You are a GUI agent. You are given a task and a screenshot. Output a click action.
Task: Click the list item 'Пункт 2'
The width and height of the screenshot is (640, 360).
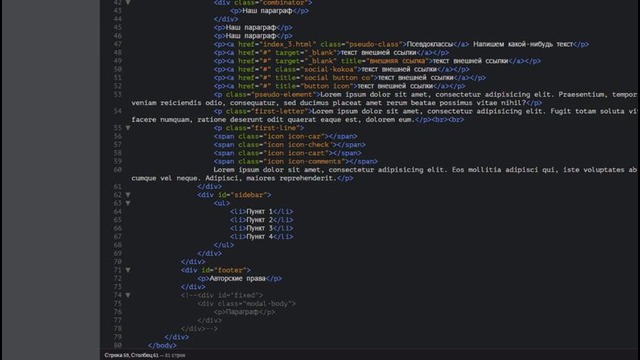259,220
